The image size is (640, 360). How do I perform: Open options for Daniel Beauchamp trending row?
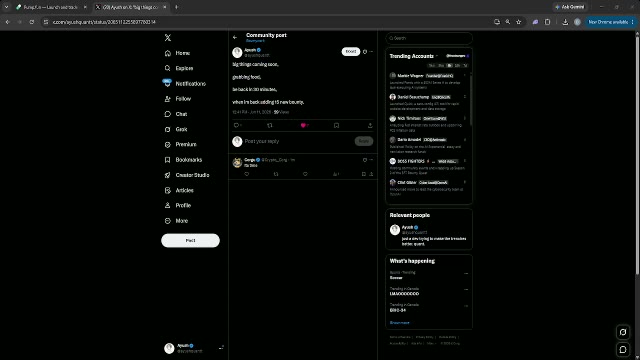464,97
